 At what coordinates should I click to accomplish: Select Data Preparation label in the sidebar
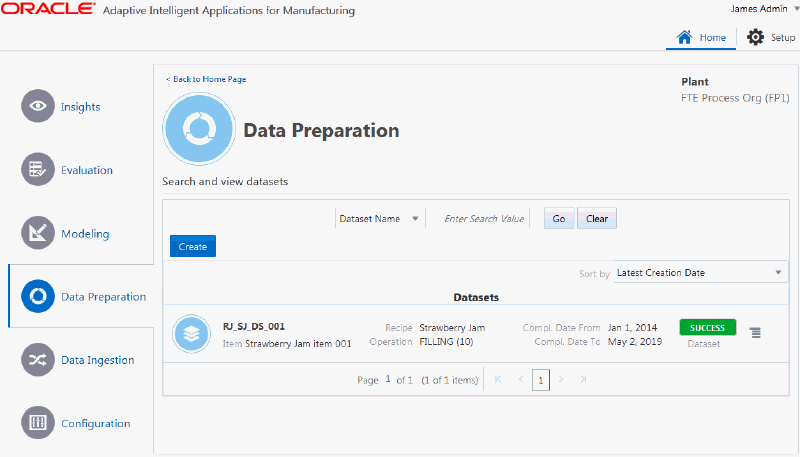coord(104,297)
